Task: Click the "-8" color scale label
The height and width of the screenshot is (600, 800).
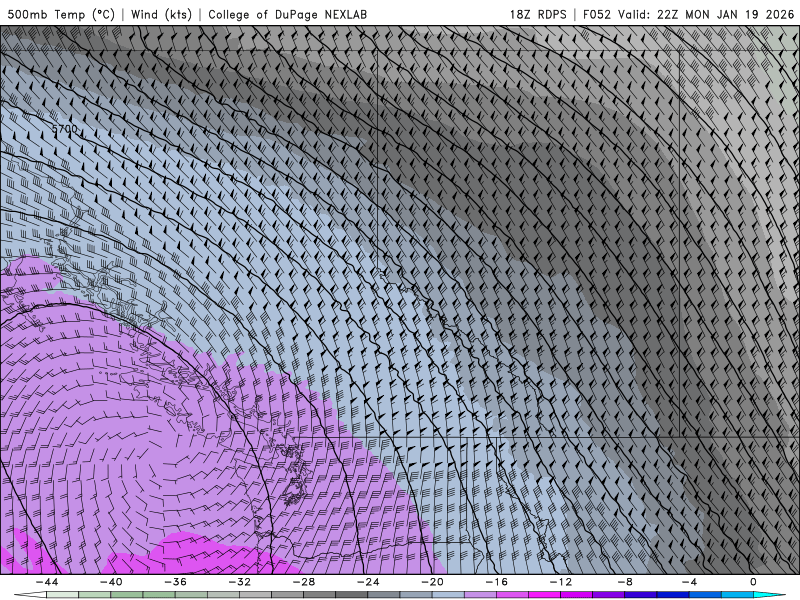Action: [624, 582]
